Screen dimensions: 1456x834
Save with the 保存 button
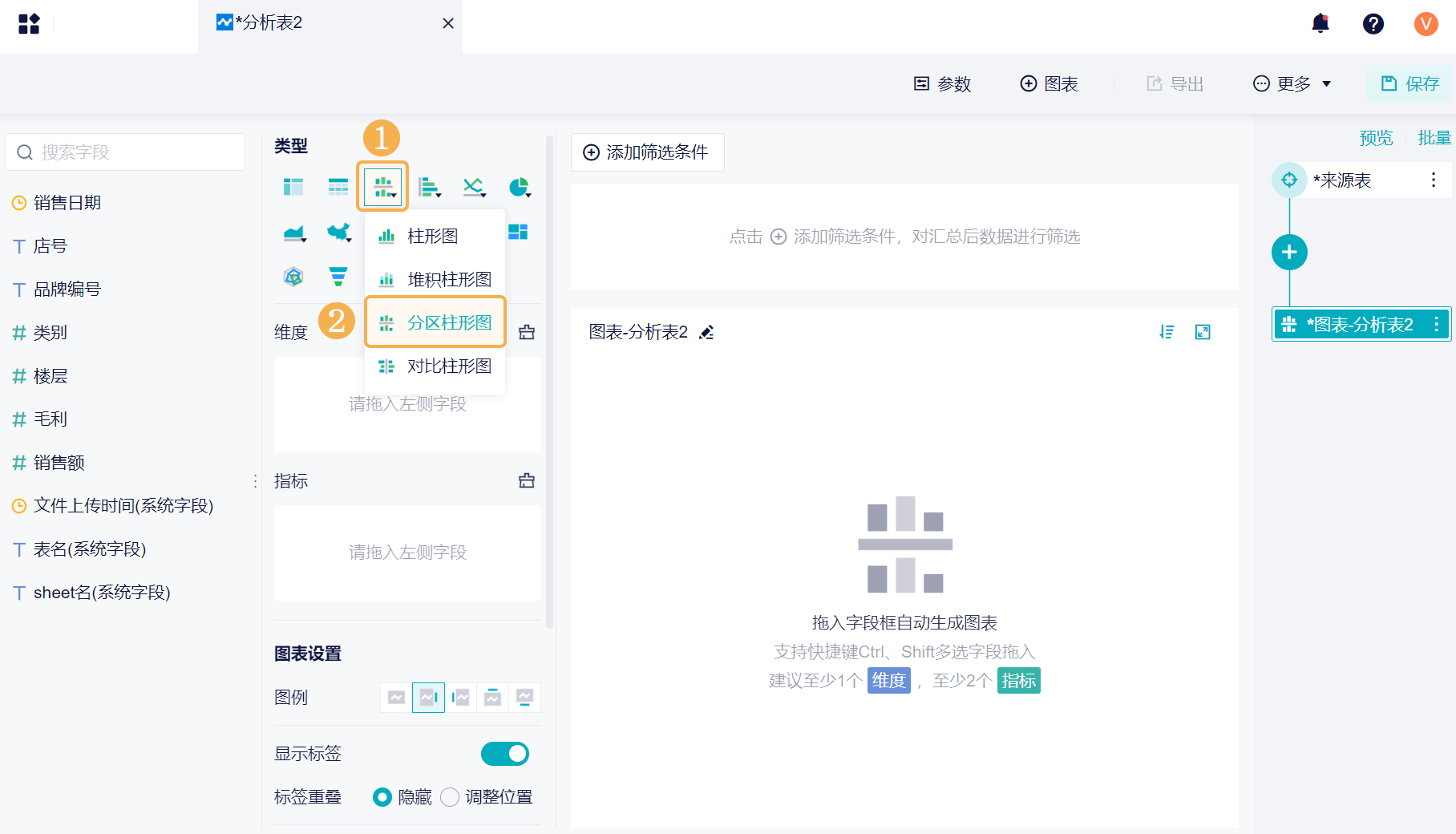(x=1409, y=83)
